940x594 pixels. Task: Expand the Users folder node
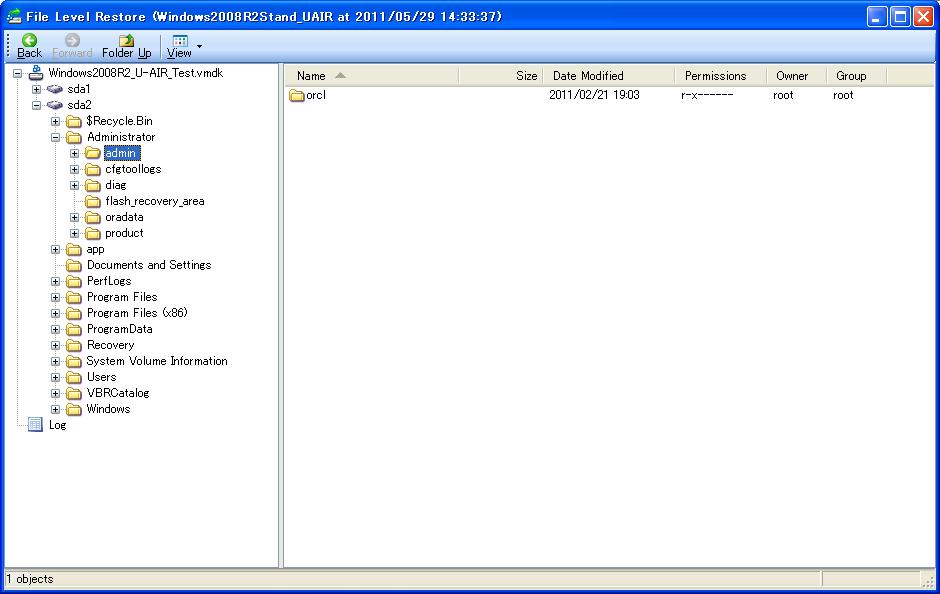point(55,377)
